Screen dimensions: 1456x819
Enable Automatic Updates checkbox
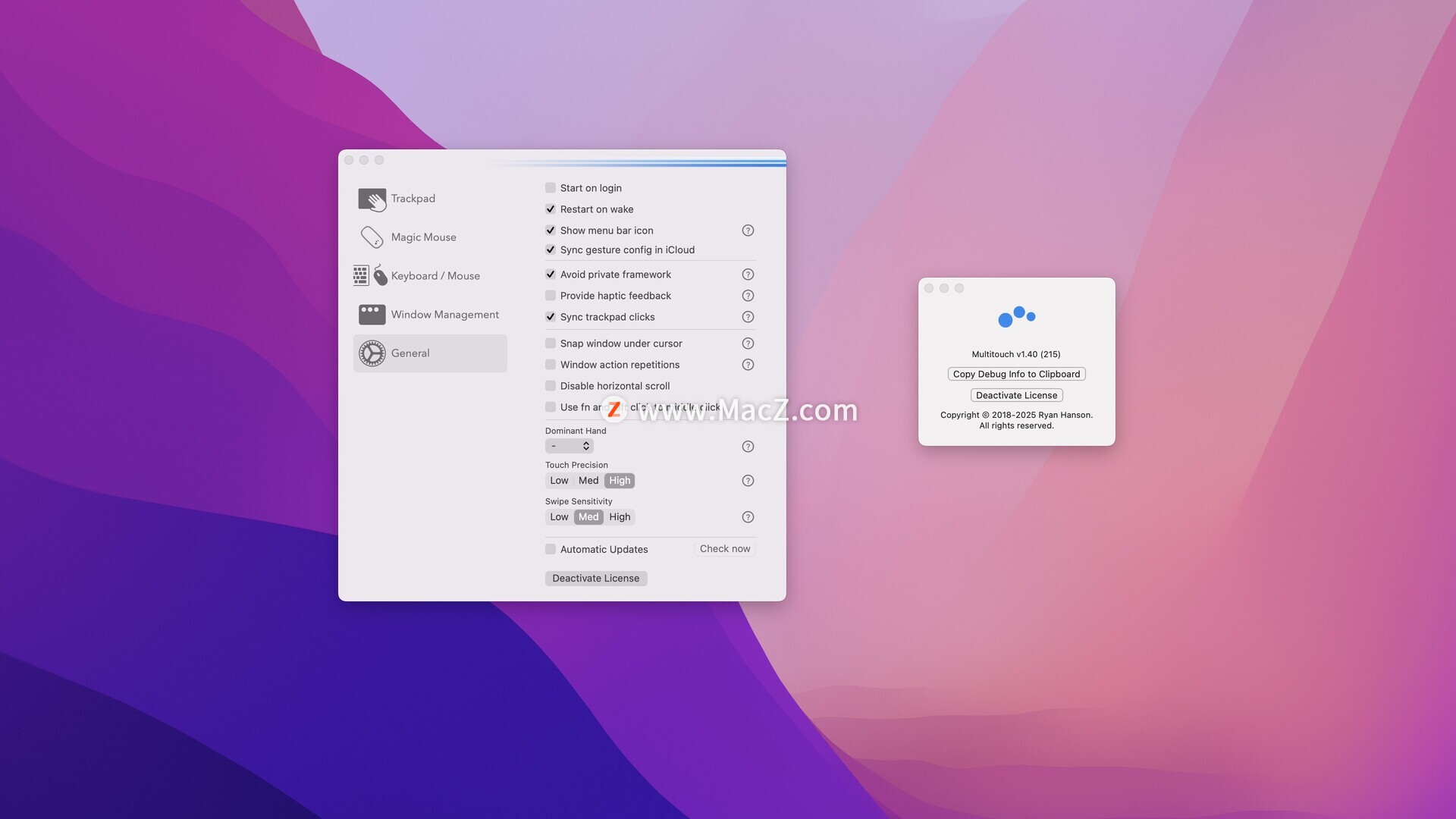[551, 549]
